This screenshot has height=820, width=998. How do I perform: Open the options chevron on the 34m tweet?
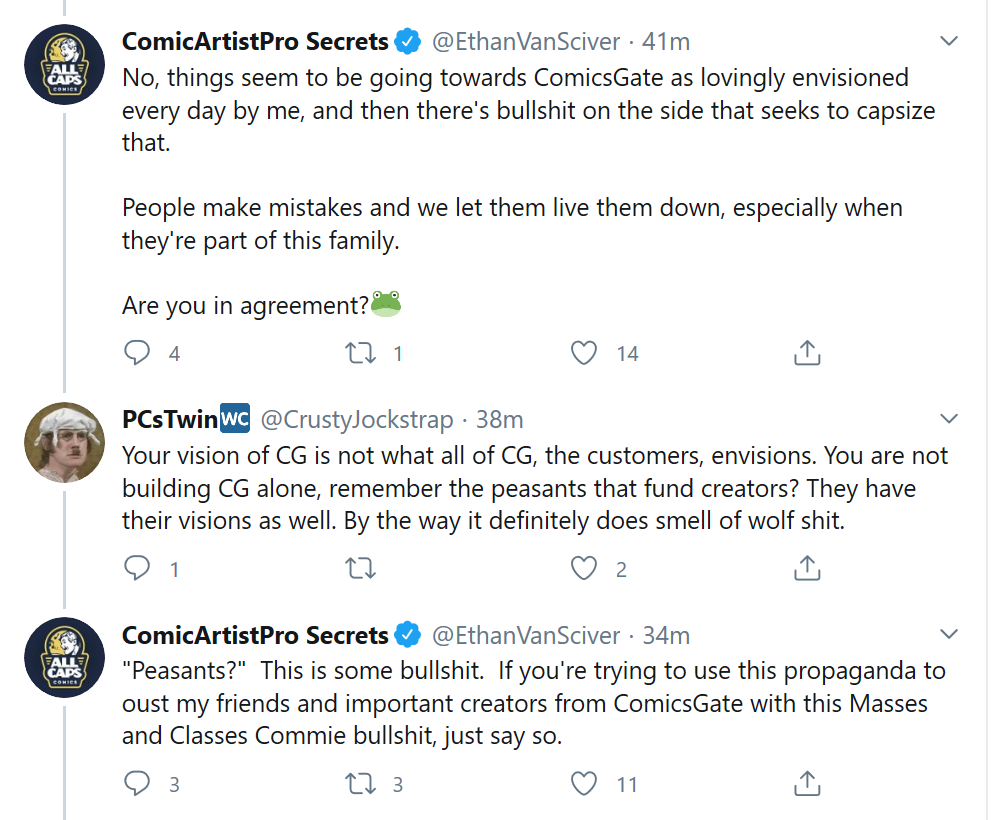pos(949,633)
